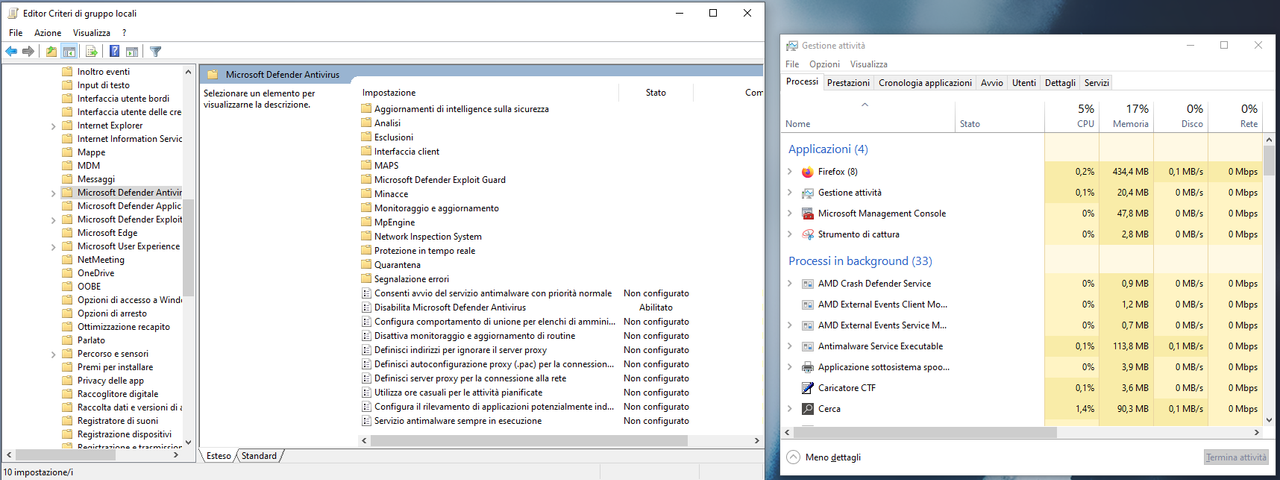Click the OneDrive folder icon in tree
1280x480 pixels.
[x=68, y=273]
